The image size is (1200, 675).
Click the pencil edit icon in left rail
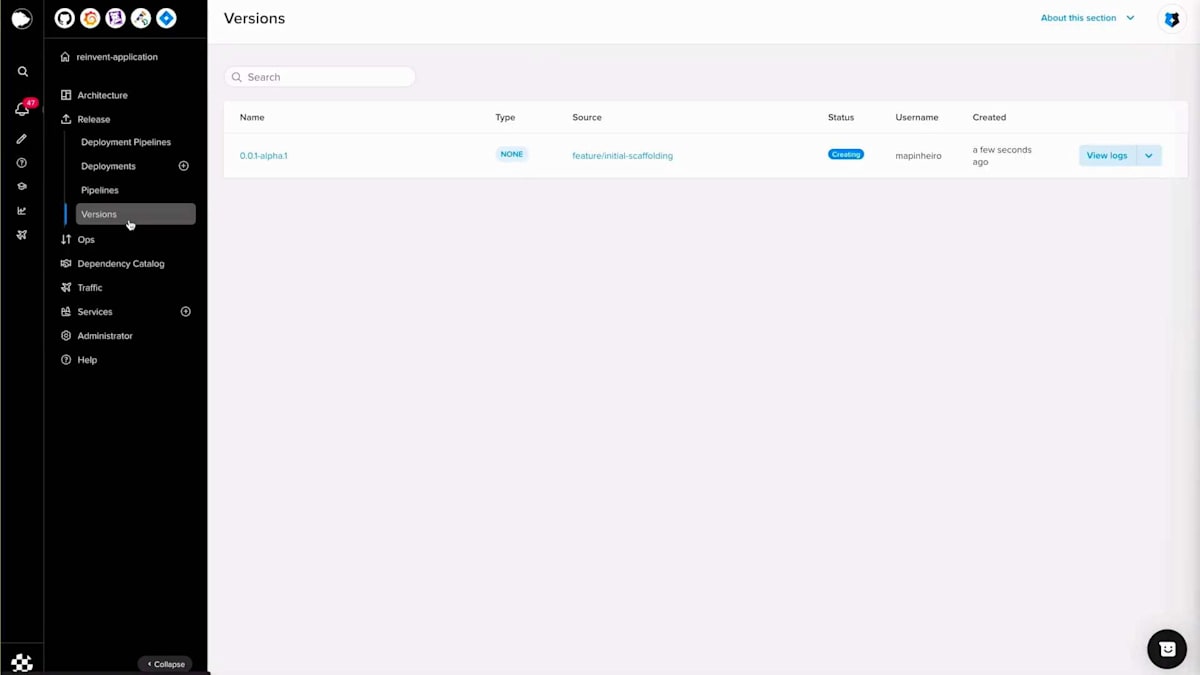22,139
